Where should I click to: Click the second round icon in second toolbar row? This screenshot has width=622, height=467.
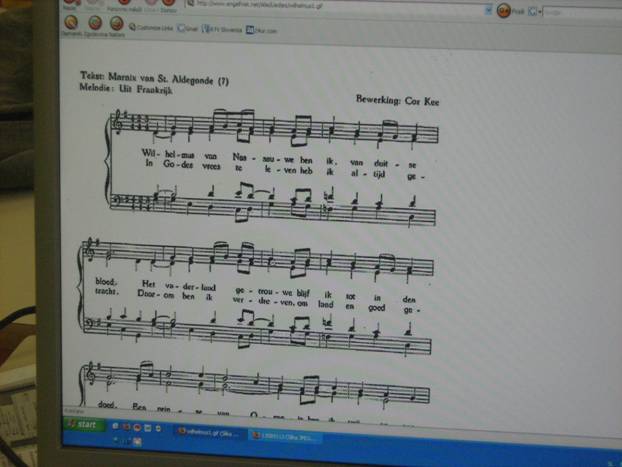coord(94,21)
